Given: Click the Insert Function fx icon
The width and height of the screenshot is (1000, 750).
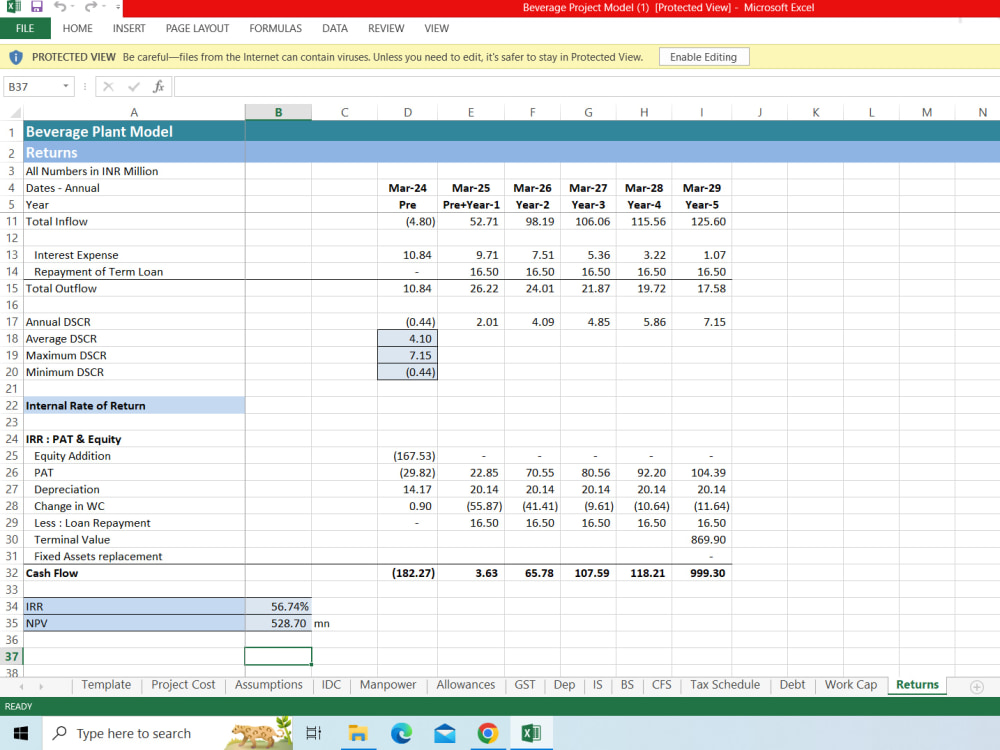Looking at the screenshot, I should pos(159,86).
